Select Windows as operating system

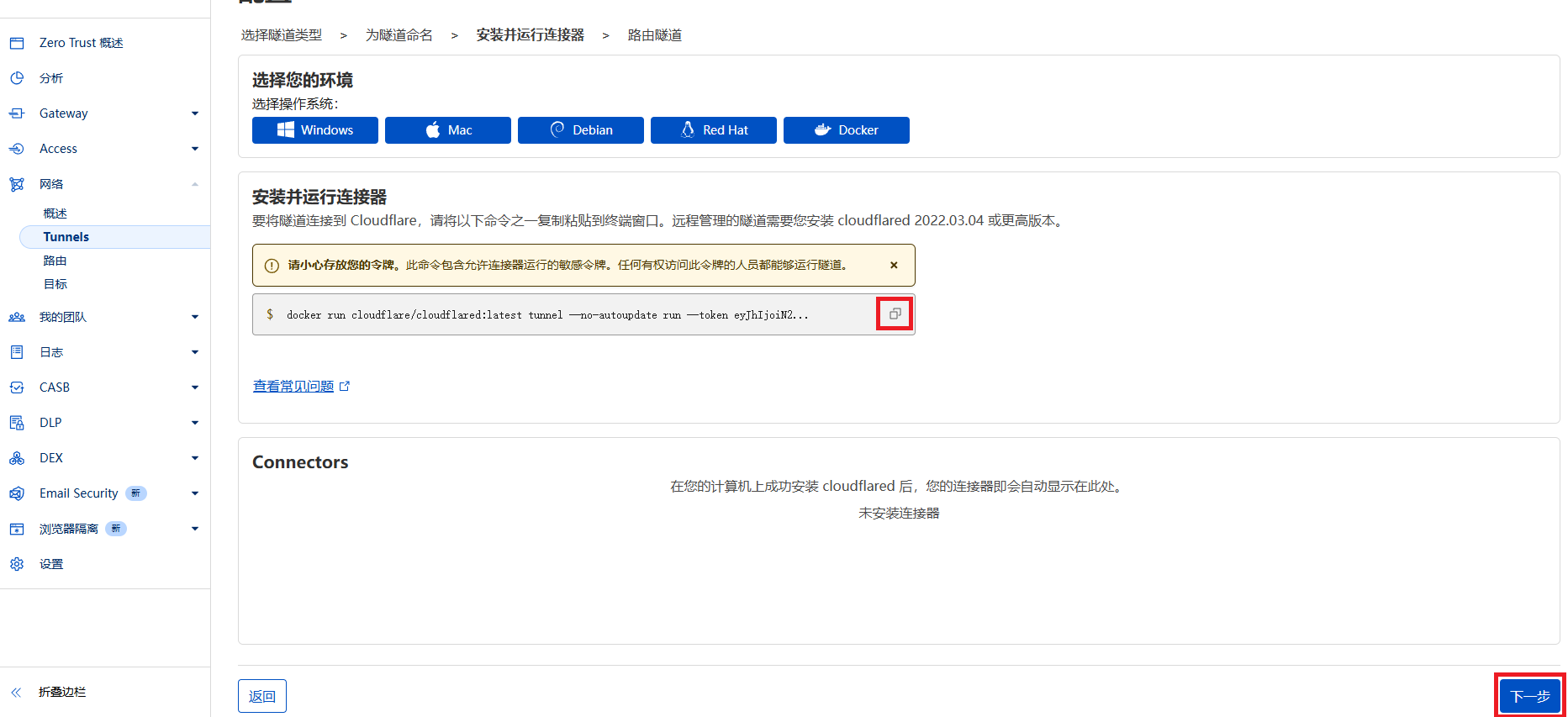[x=315, y=130]
